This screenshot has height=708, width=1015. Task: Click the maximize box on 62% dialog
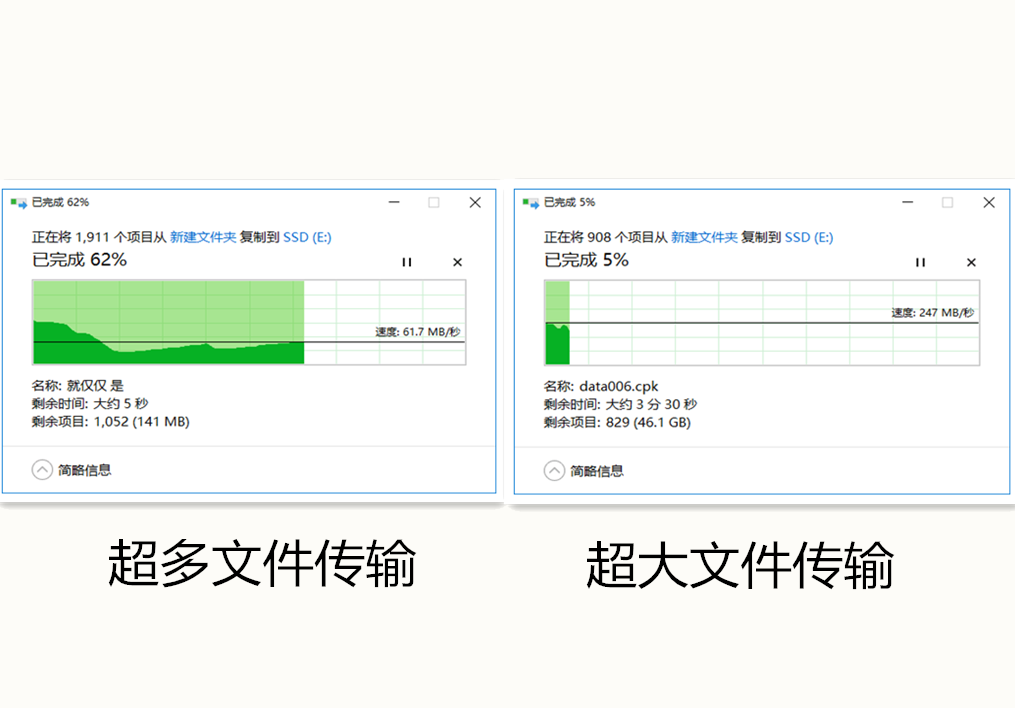point(434,202)
